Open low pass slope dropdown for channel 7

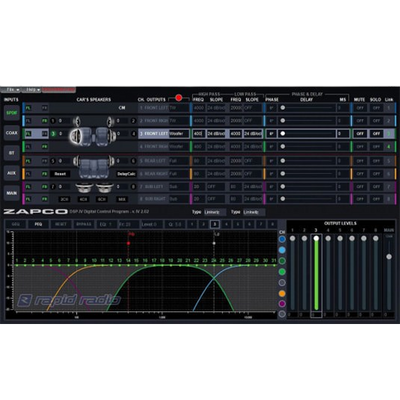[253, 187]
